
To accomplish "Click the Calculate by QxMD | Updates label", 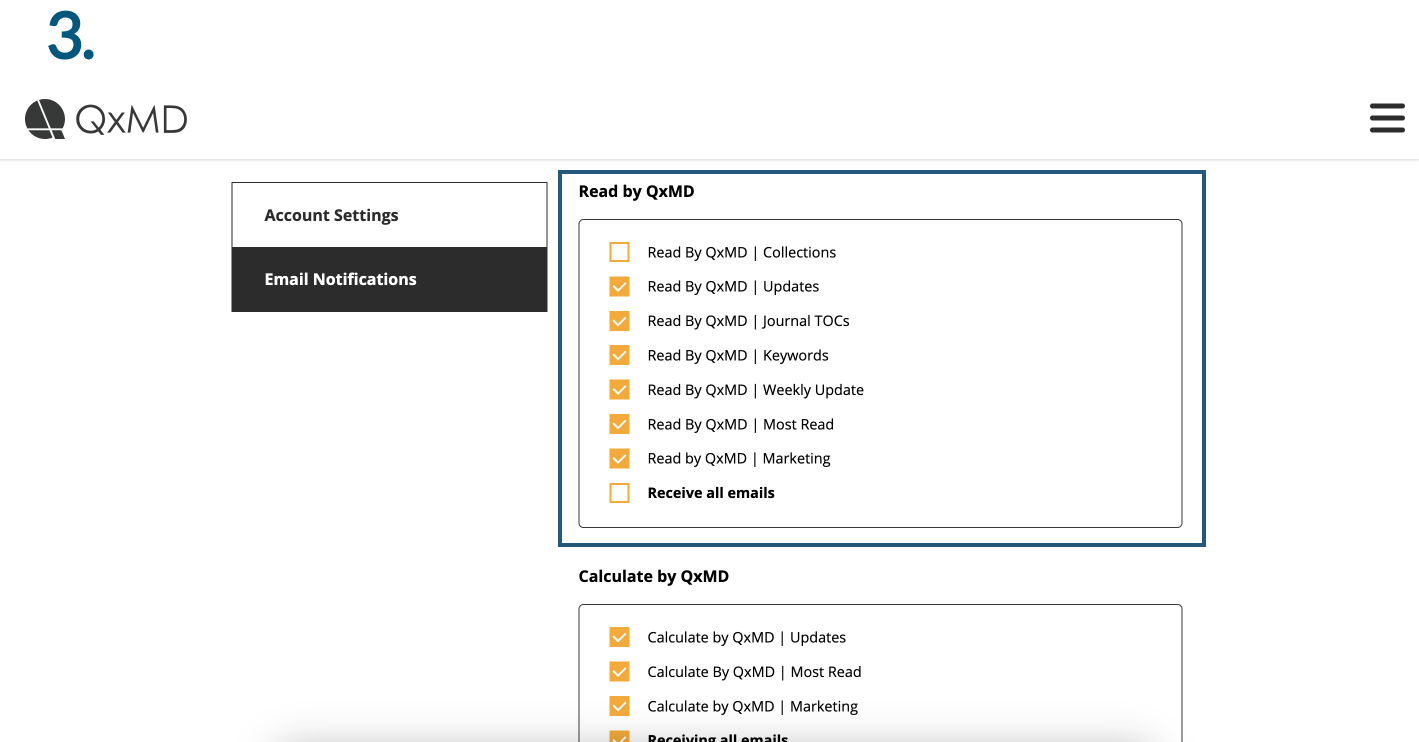I will pos(747,637).
